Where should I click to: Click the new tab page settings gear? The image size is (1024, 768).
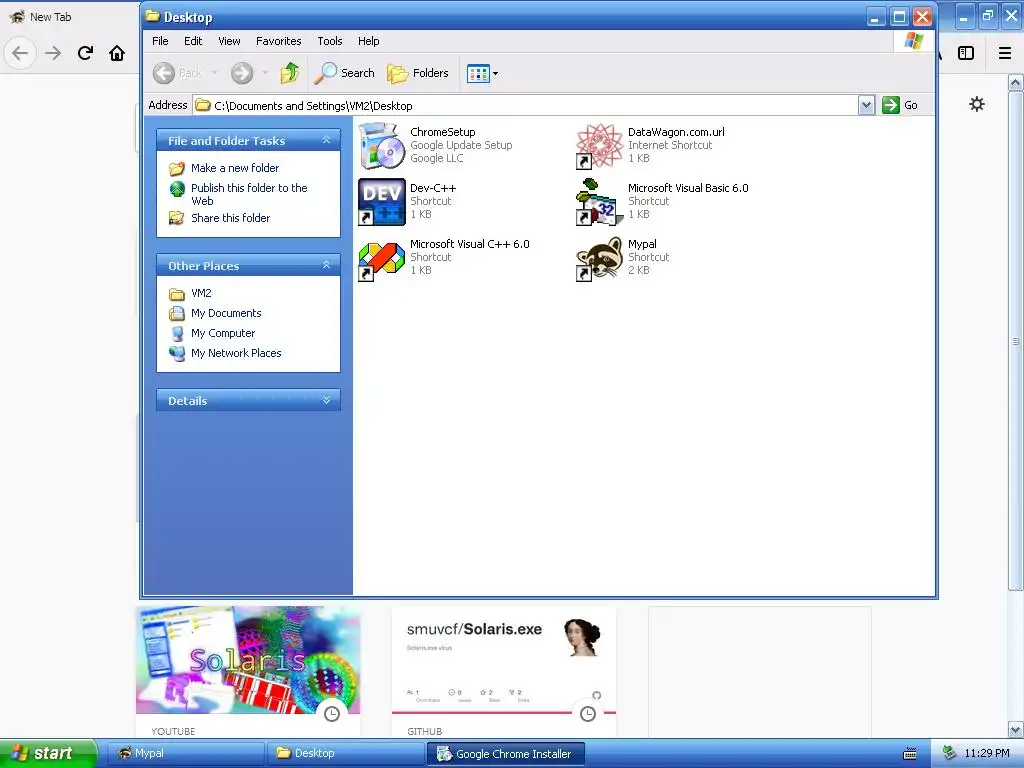point(976,104)
